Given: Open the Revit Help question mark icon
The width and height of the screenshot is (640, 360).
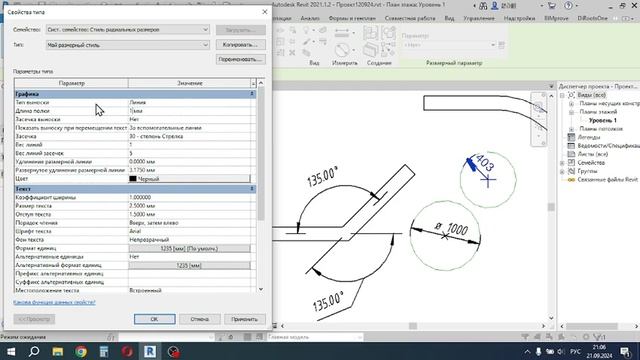Looking at the screenshot, I should [568, 6].
